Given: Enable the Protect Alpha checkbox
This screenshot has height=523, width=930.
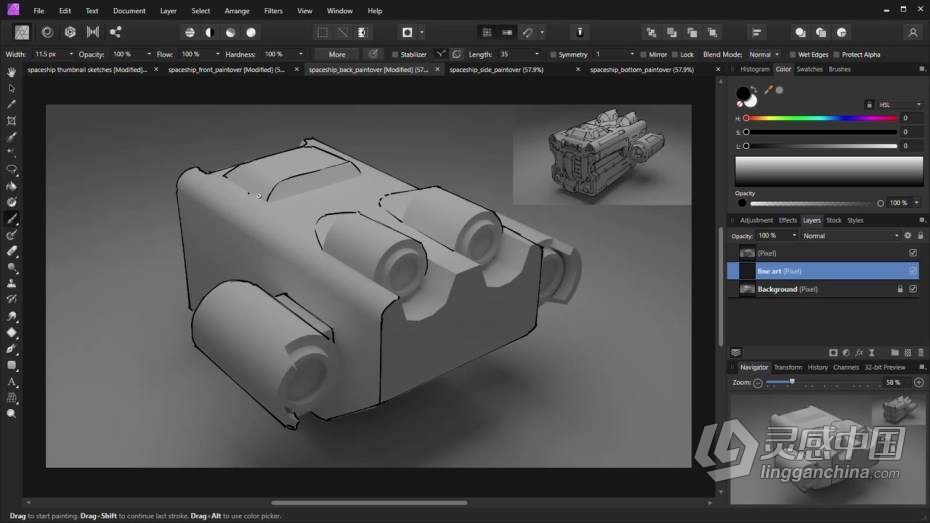Looking at the screenshot, I should [x=837, y=55].
